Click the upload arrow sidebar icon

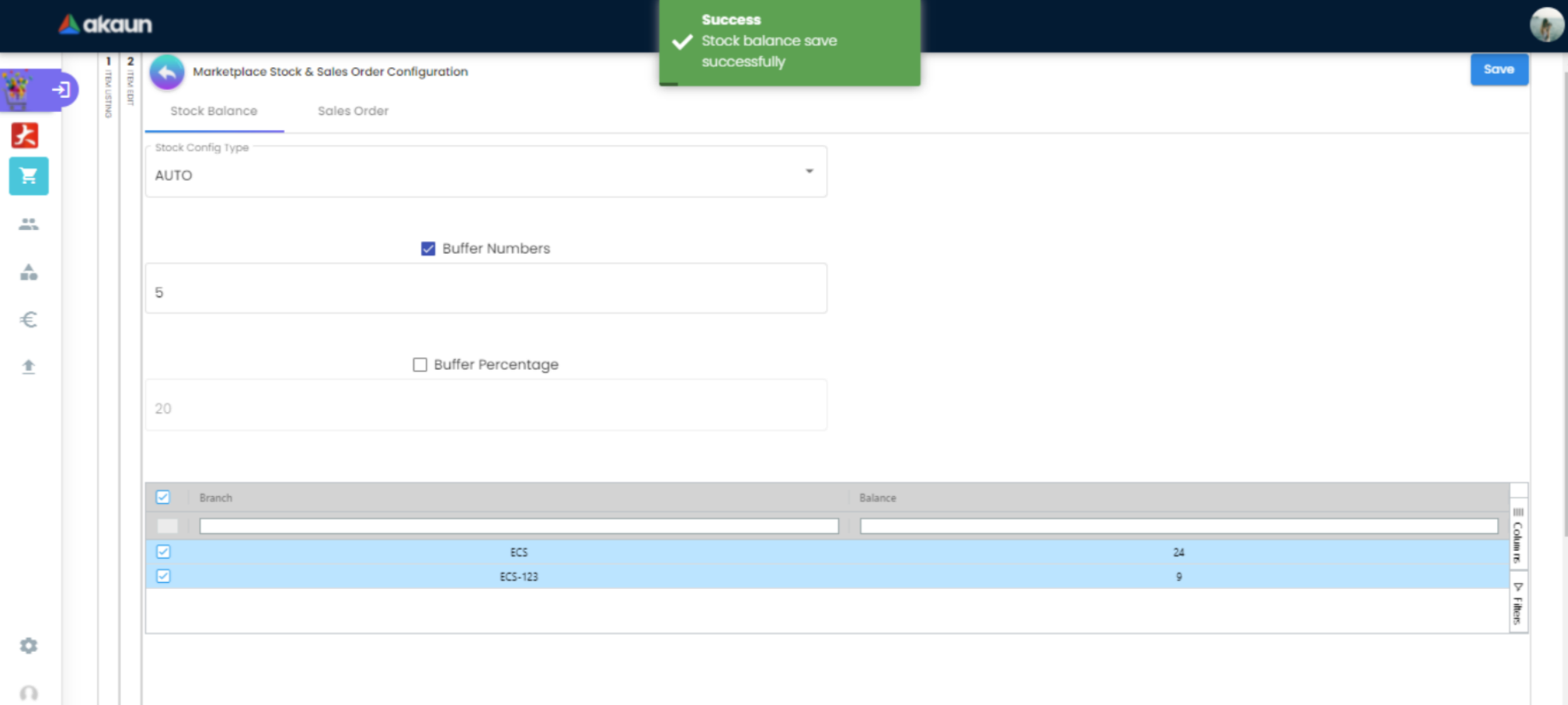(28, 367)
